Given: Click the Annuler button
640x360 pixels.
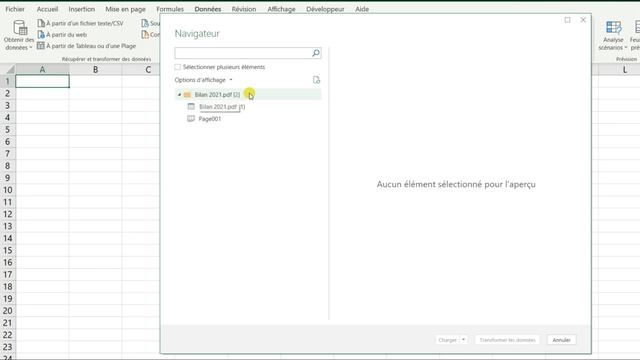Looking at the screenshot, I should (x=562, y=340).
